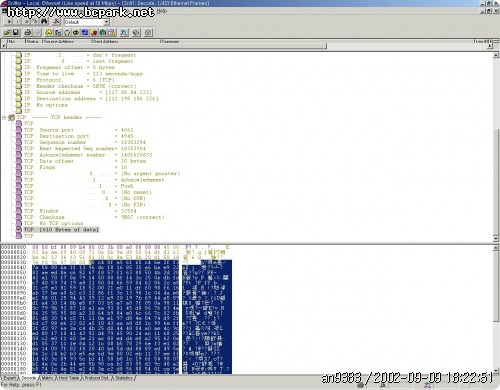
Task: Select the IP Destination address row
Action: tap(91, 99)
